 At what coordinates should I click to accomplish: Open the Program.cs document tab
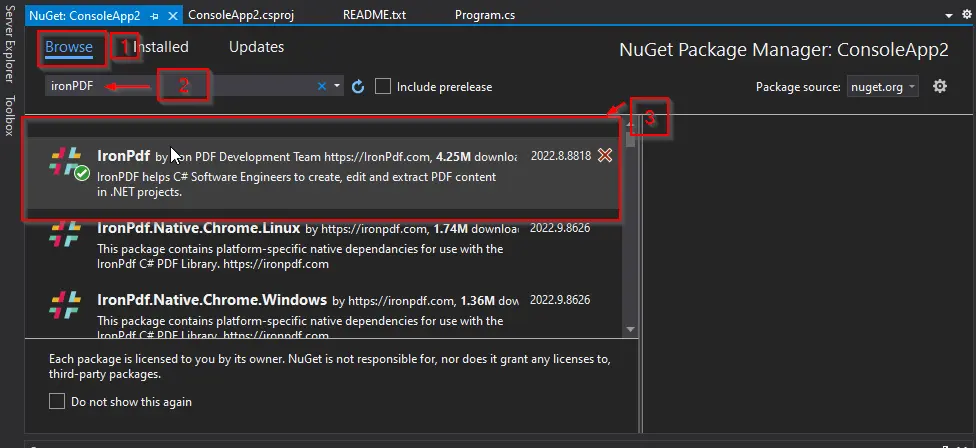click(485, 15)
